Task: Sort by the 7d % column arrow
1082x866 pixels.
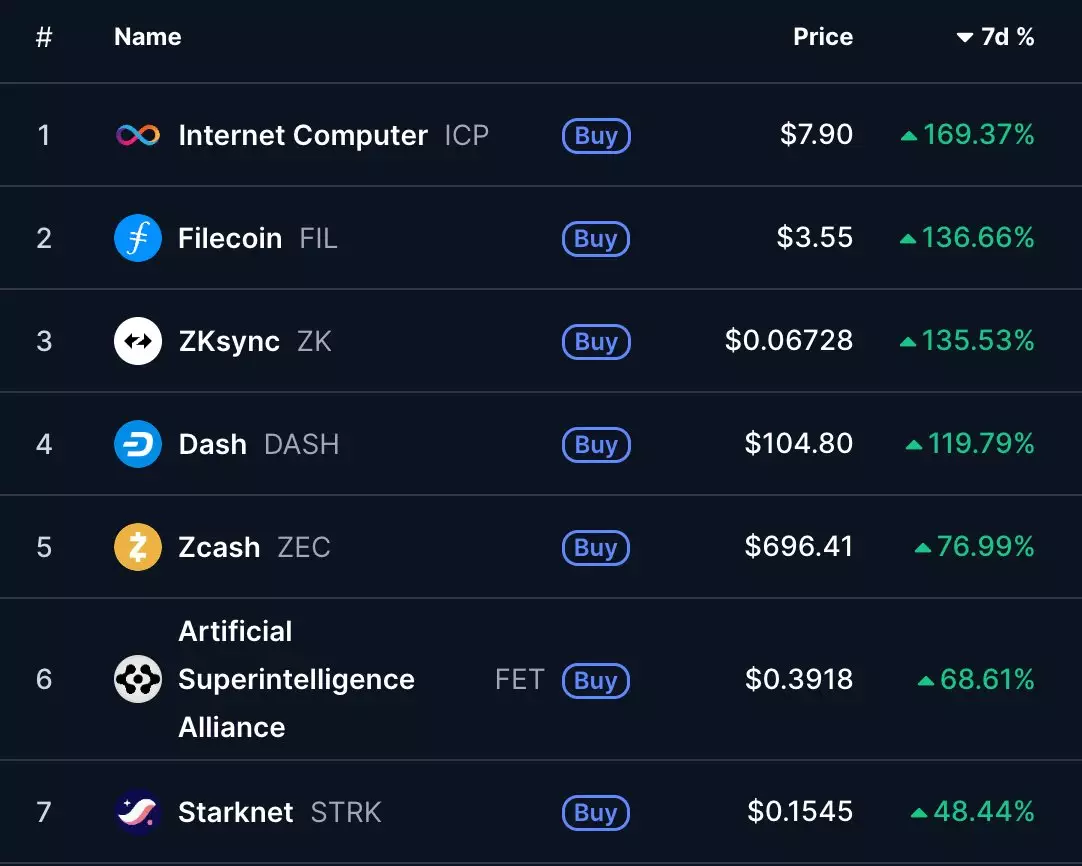Action: pyautogui.click(x=965, y=38)
